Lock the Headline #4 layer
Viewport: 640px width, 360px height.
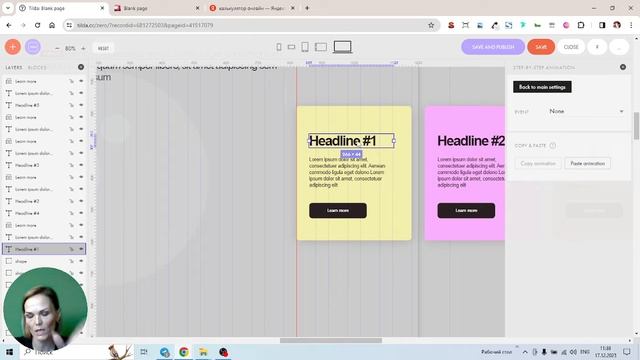pyautogui.click(x=71, y=213)
